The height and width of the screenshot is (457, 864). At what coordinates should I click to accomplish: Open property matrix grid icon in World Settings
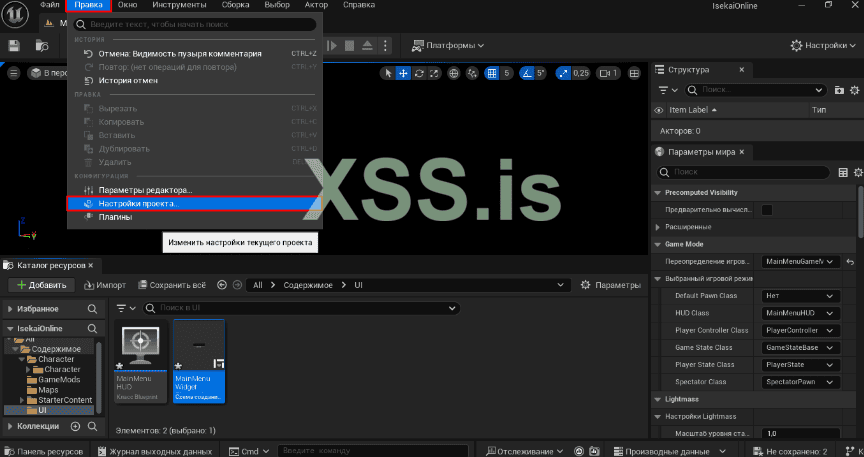(x=843, y=173)
